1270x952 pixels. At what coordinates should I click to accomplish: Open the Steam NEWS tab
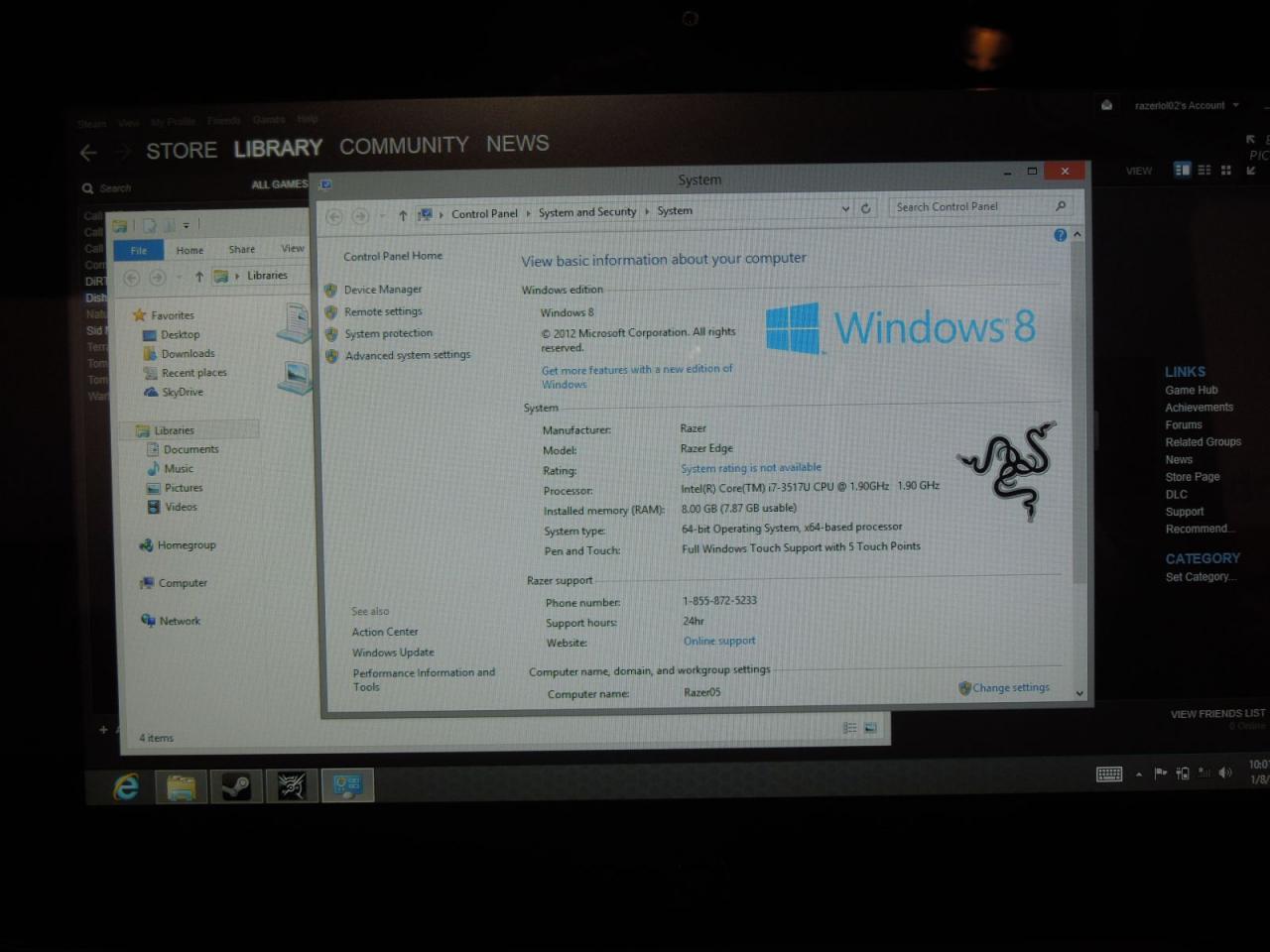tap(517, 144)
